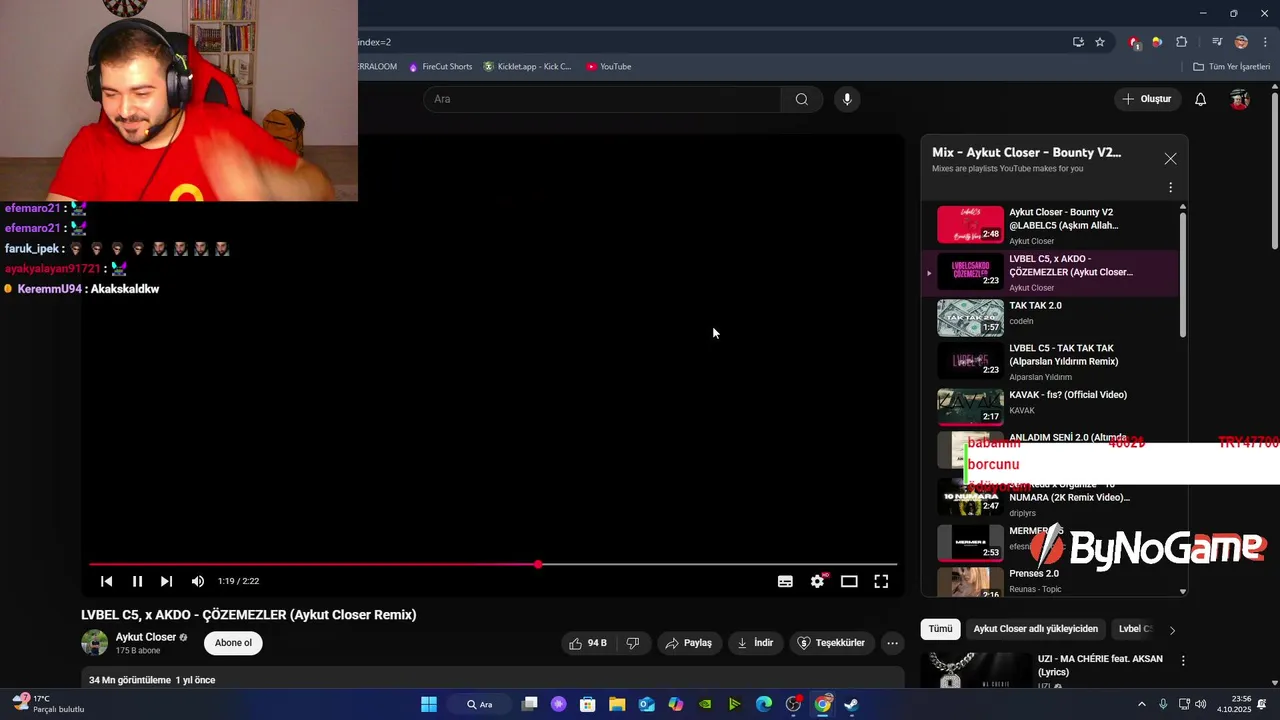This screenshot has height=720, width=1280.
Task: Play LVBEL C5 - TAK TAK TAK Alparslan Yıldırım Remix
Action: (x=1051, y=362)
